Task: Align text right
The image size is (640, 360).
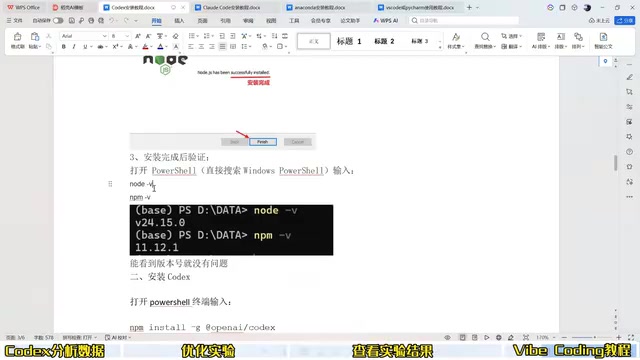Action: (x=212, y=47)
